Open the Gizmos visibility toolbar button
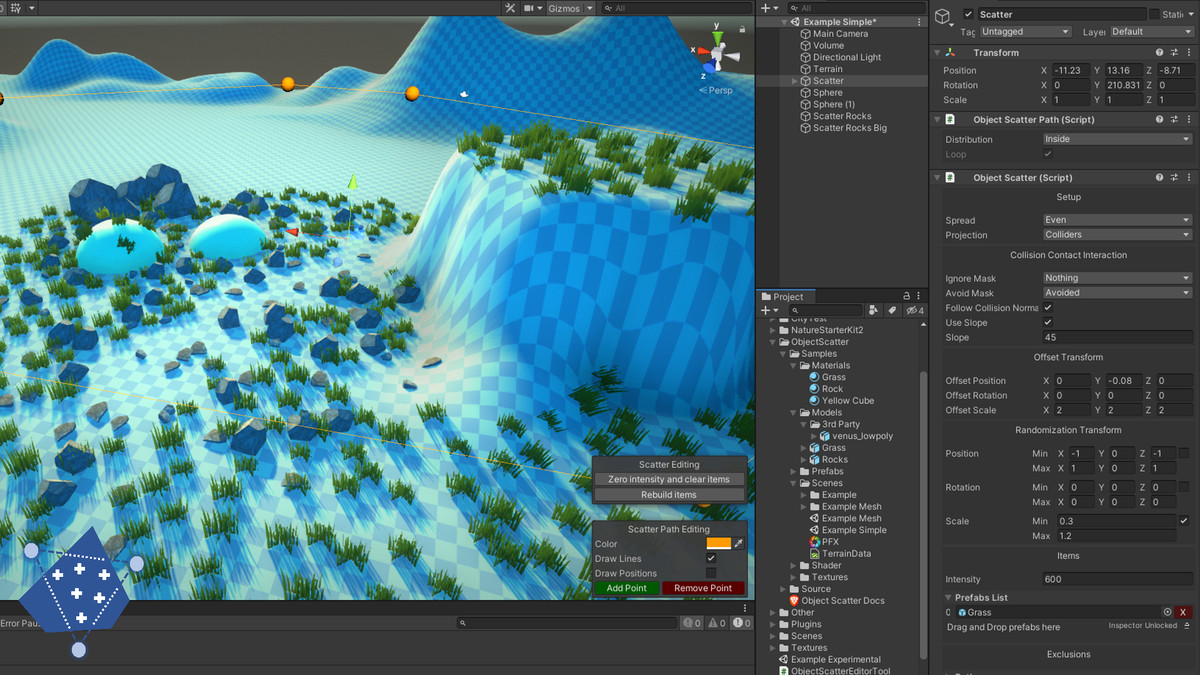This screenshot has height=675, width=1200. tap(563, 8)
